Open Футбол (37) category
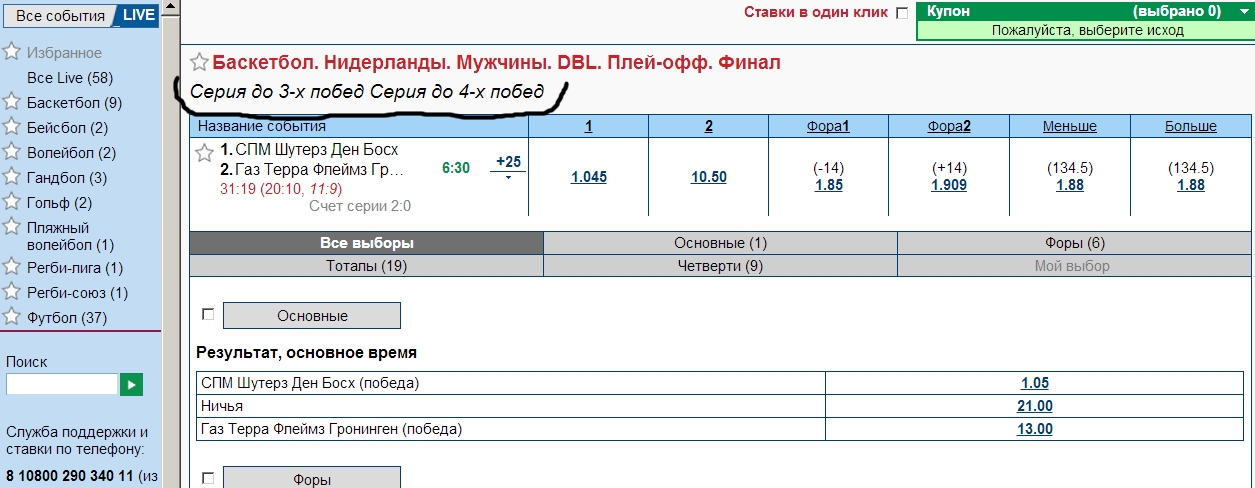The height and width of the screenshot is (488, 1255). (x=67, y=317)
